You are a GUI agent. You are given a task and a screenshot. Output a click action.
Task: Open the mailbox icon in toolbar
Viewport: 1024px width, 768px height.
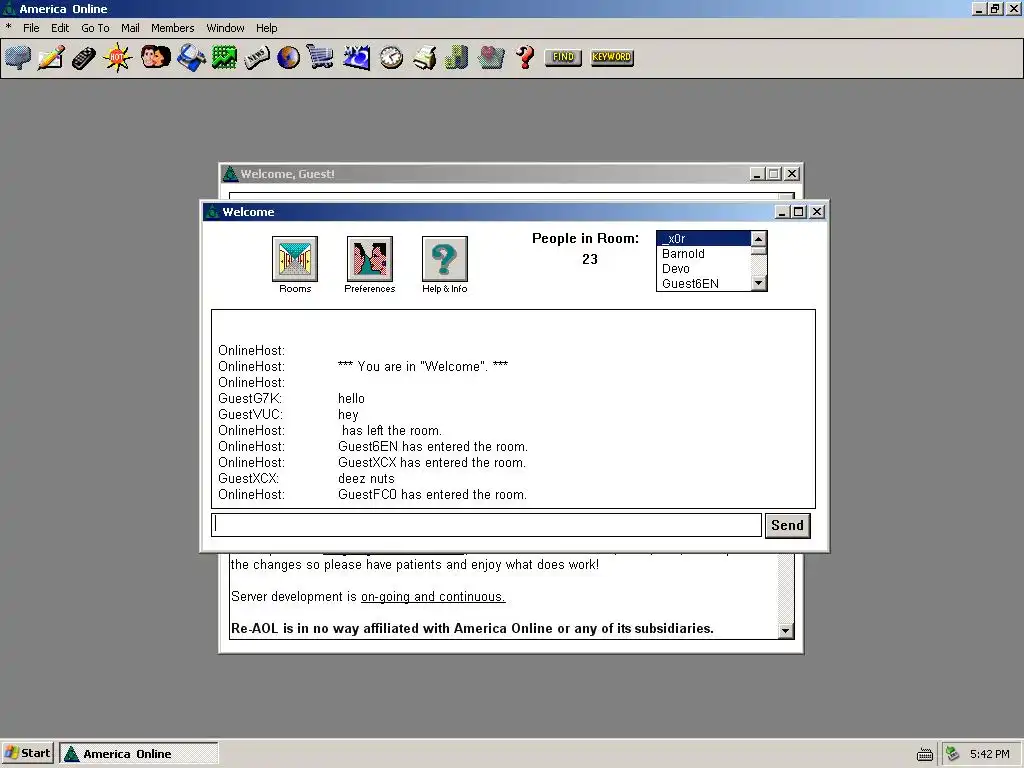click(x=18, y=57)
